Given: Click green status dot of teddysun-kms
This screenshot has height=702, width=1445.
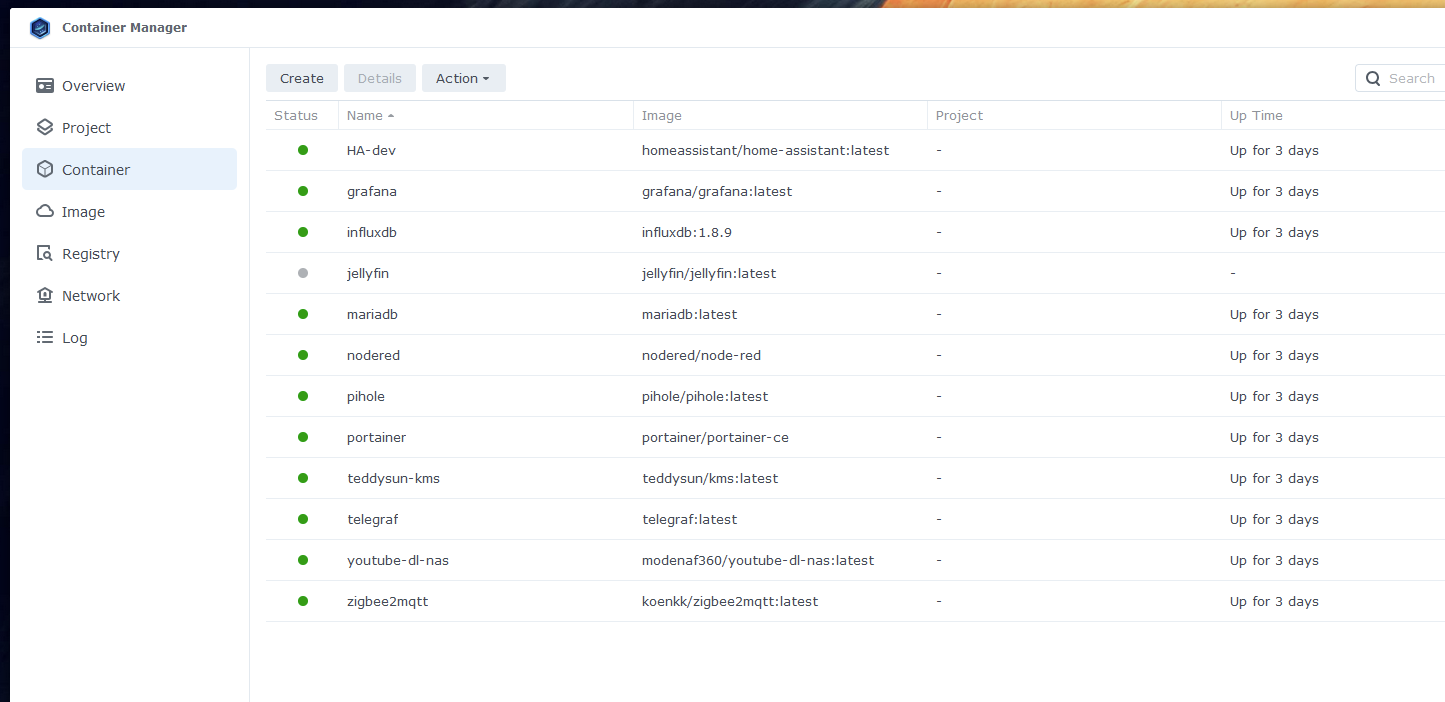Looking at the screenshot, I should pos(303,478).
